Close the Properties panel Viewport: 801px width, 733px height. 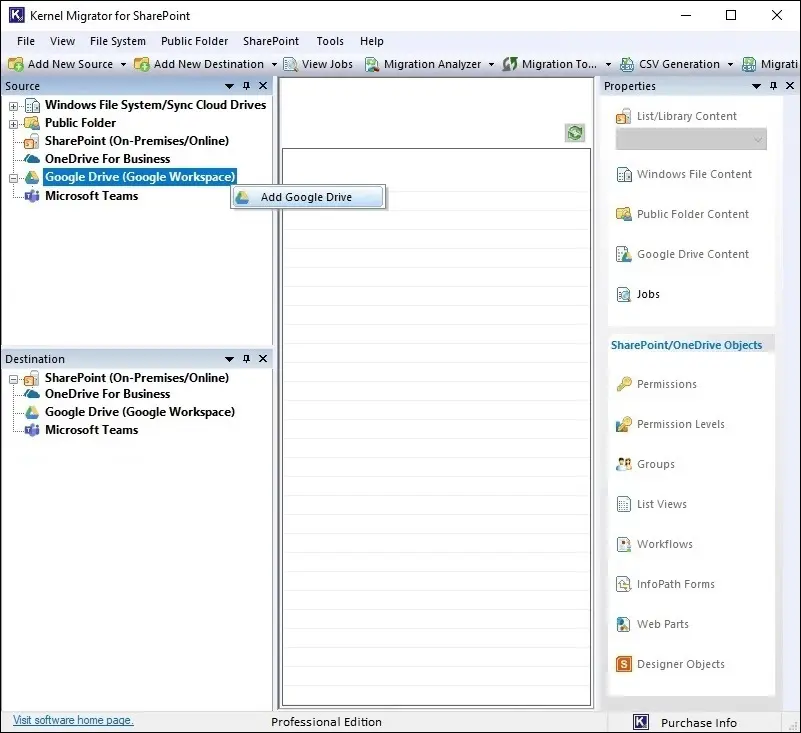(x=790, y=86)
